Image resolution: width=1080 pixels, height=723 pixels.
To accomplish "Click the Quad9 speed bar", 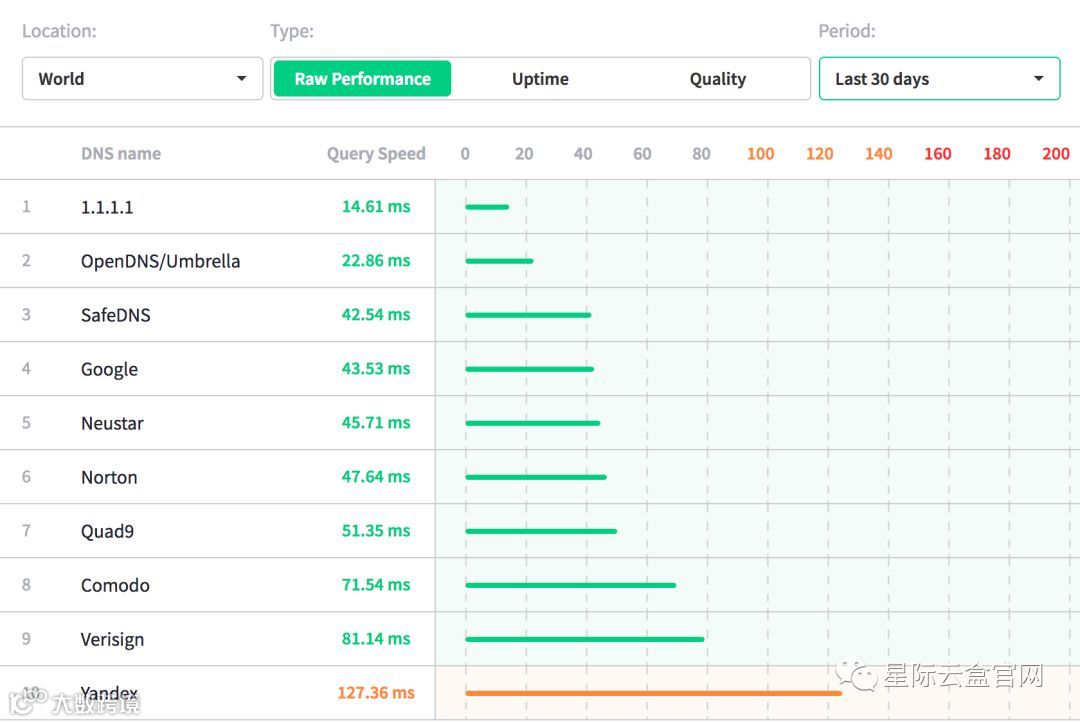I will click(x=541, y=532).
